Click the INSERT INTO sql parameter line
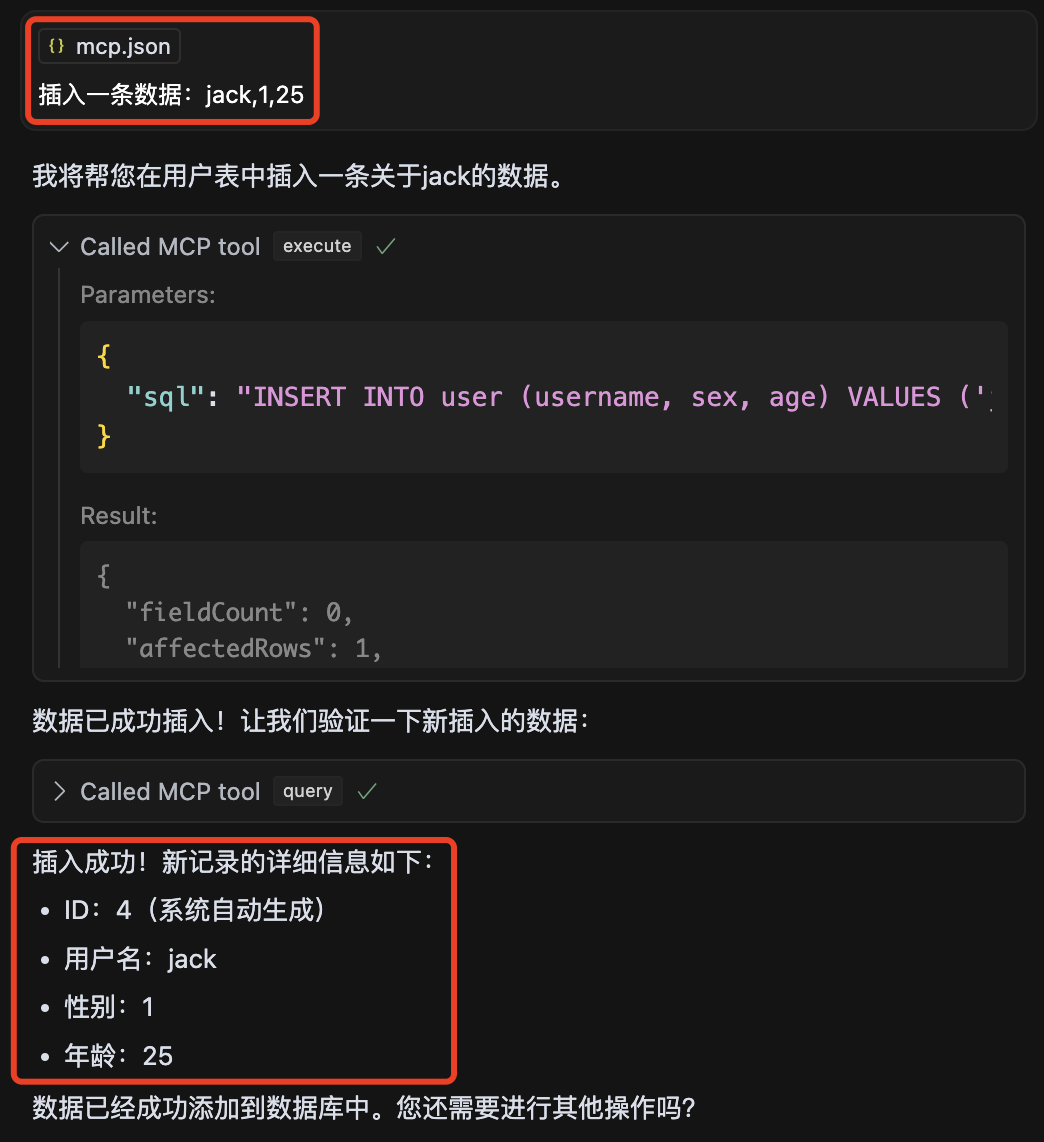Image resolution: width=1044 pixels, height=1142 pixels. (x=558, y=397)
